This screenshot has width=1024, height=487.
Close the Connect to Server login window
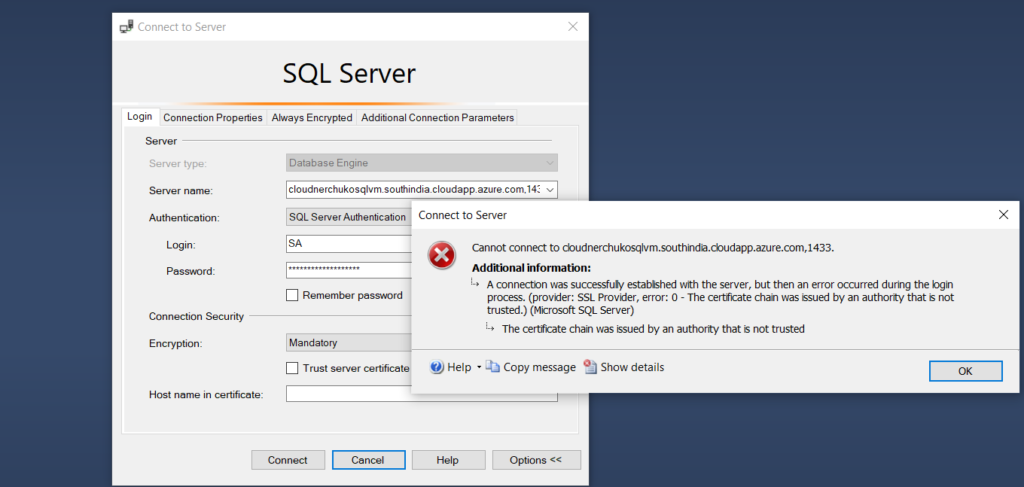click(573, 27)
